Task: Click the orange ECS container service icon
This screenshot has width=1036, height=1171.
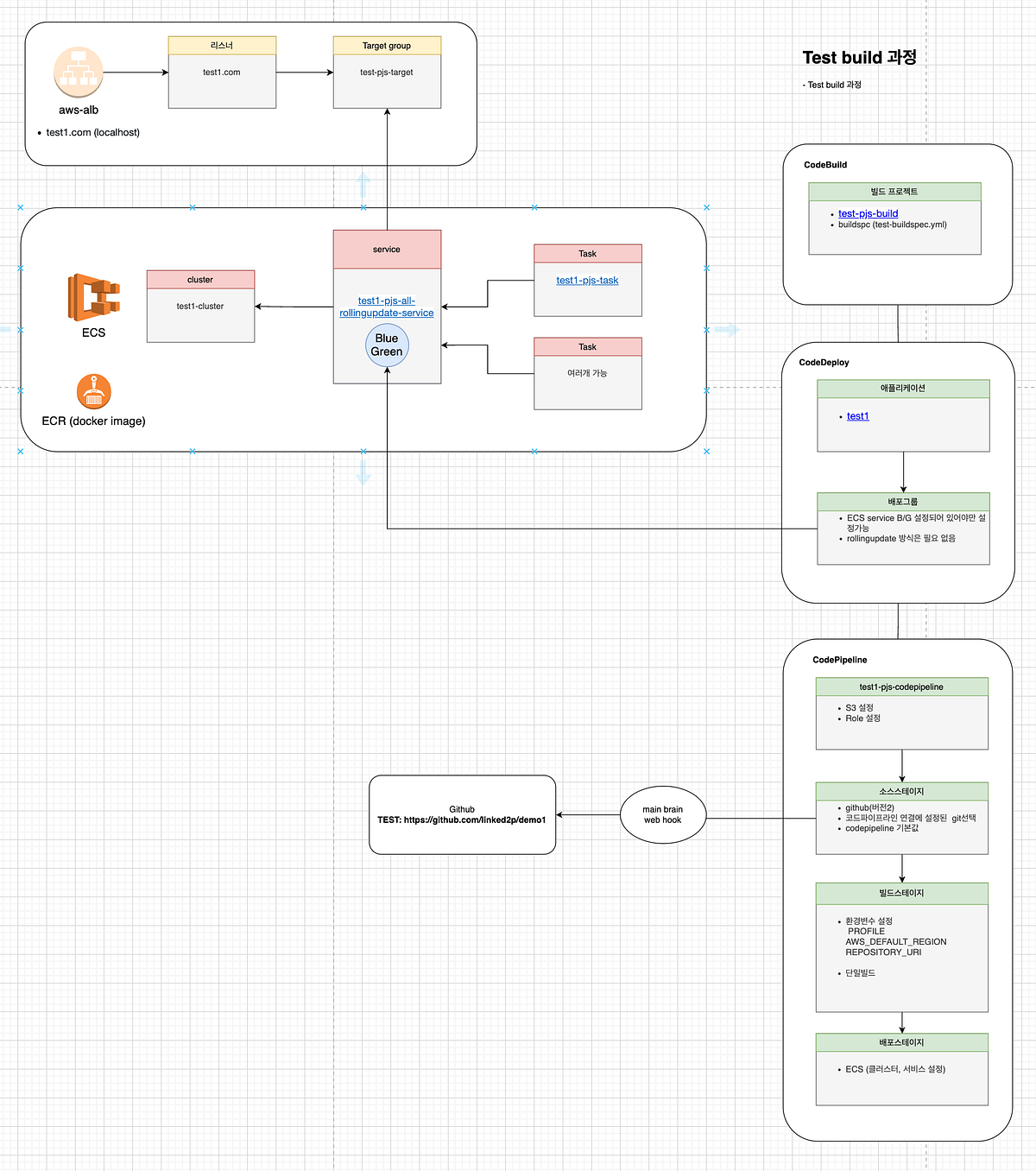Action: tap(95, 298)
